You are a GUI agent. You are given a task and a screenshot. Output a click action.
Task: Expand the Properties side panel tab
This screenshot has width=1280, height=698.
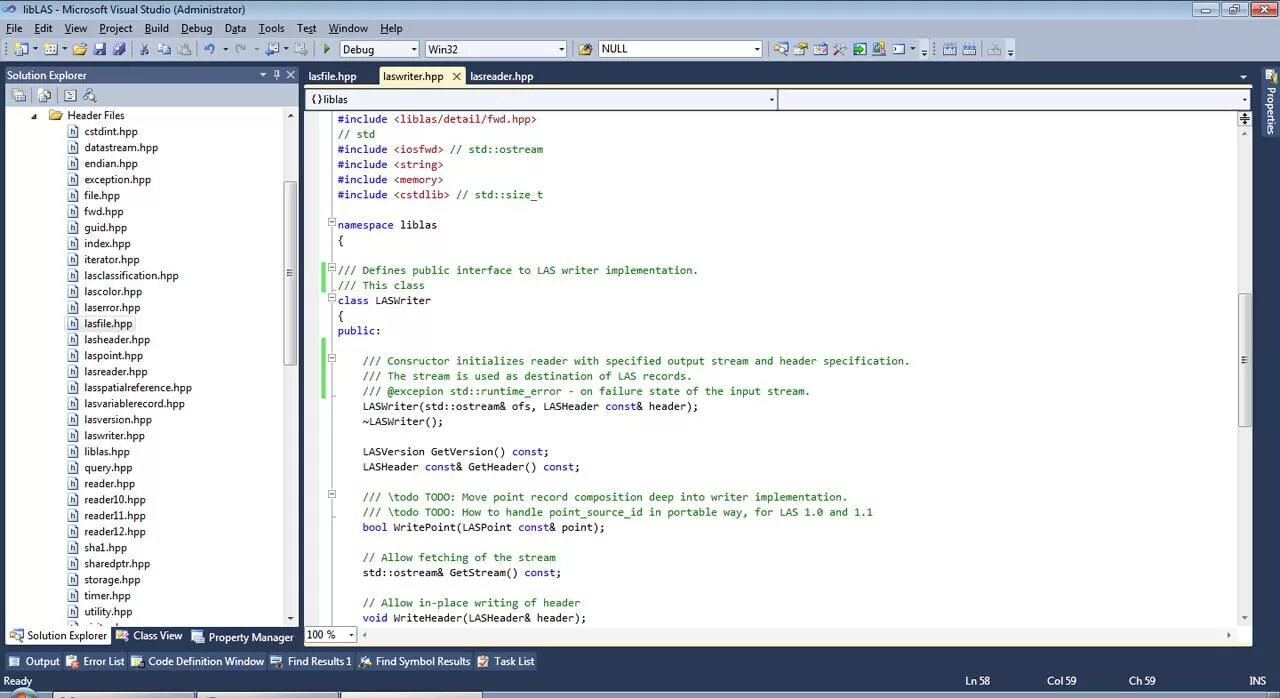point(1271,102)
